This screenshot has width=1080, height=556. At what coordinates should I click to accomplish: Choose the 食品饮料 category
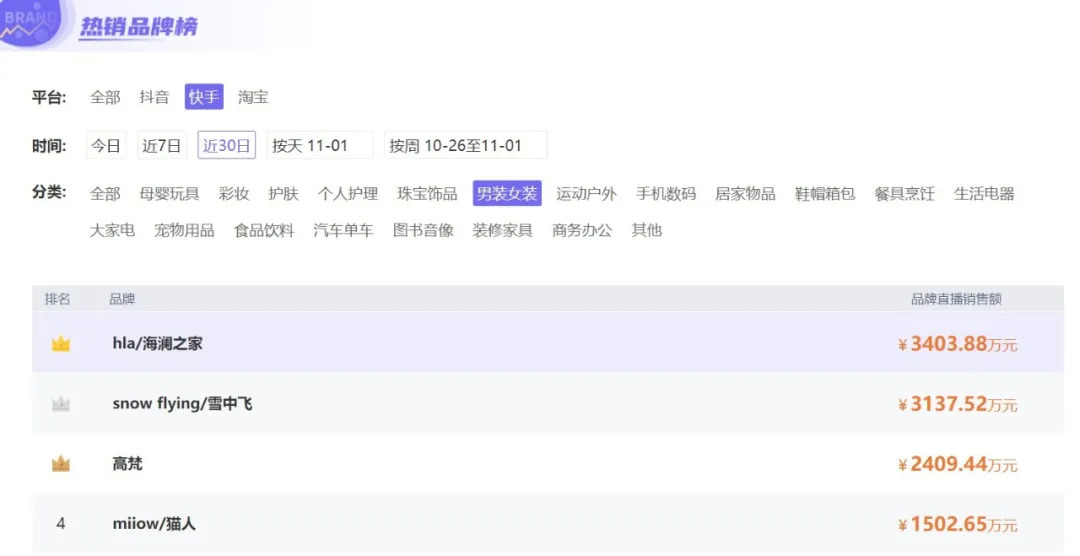click(x=264, y=230)
